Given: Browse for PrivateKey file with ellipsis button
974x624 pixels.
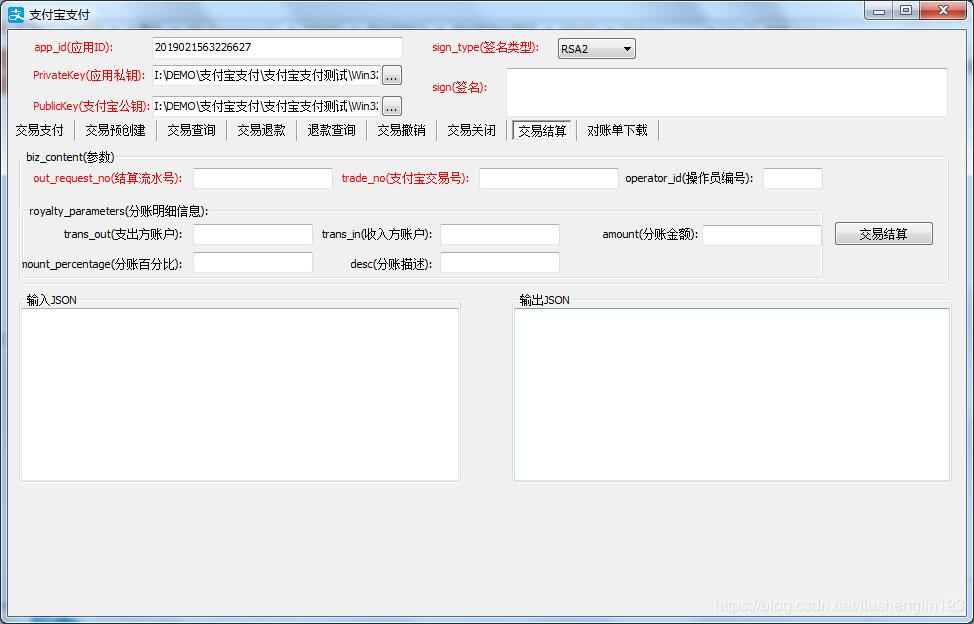Looking at the screenshot, I should pyautogui.click(x=391, y=75).
